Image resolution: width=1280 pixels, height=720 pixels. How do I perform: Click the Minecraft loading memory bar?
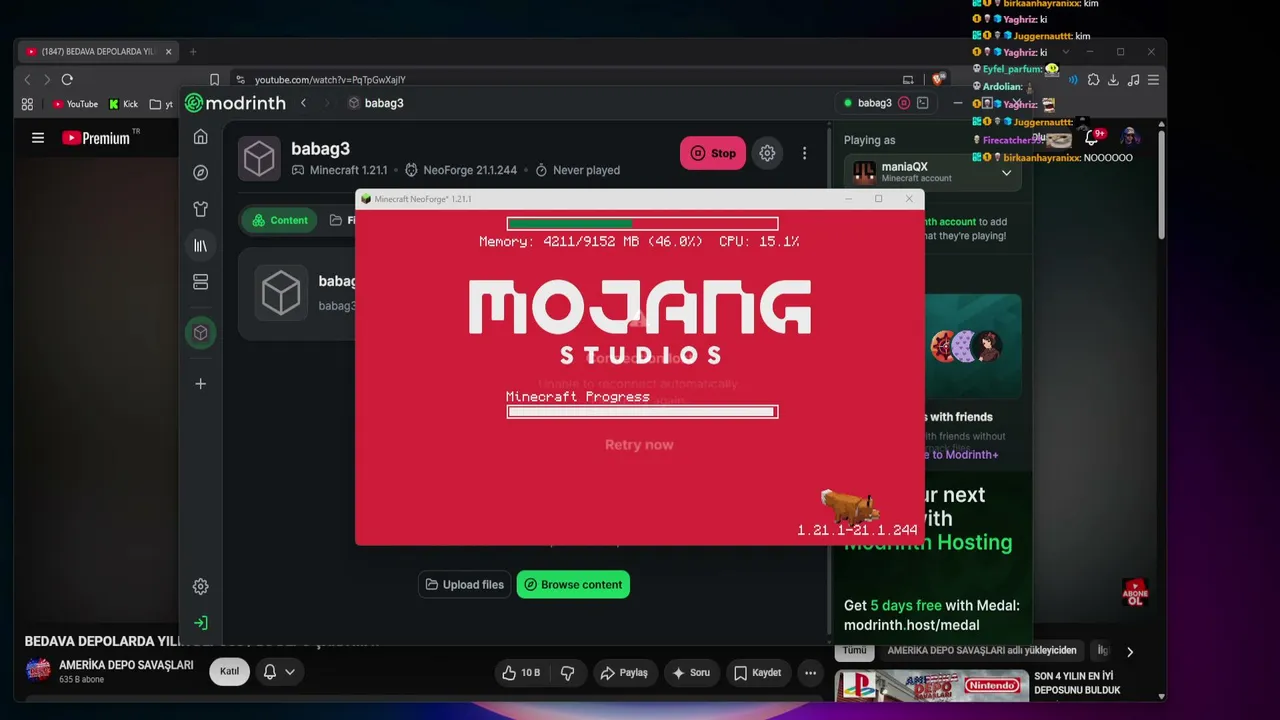click(642, 224)
